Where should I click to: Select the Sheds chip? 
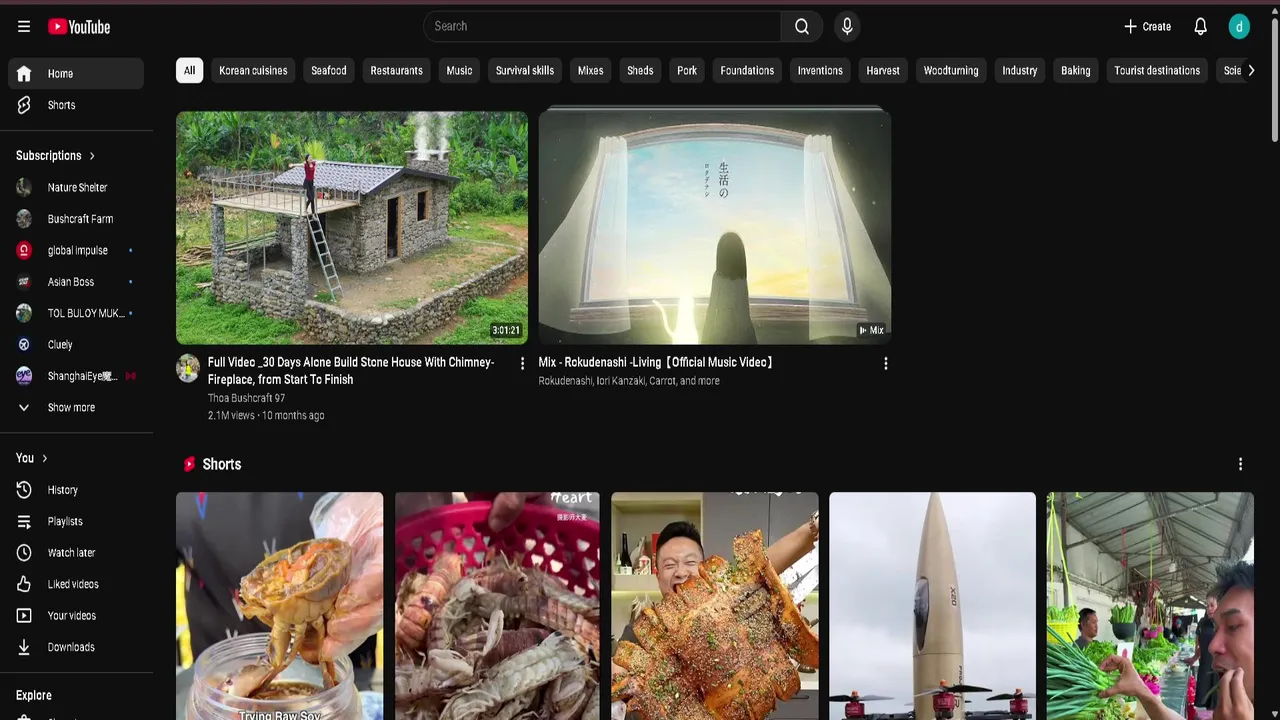pyautogui.click(x=640, y=70)
